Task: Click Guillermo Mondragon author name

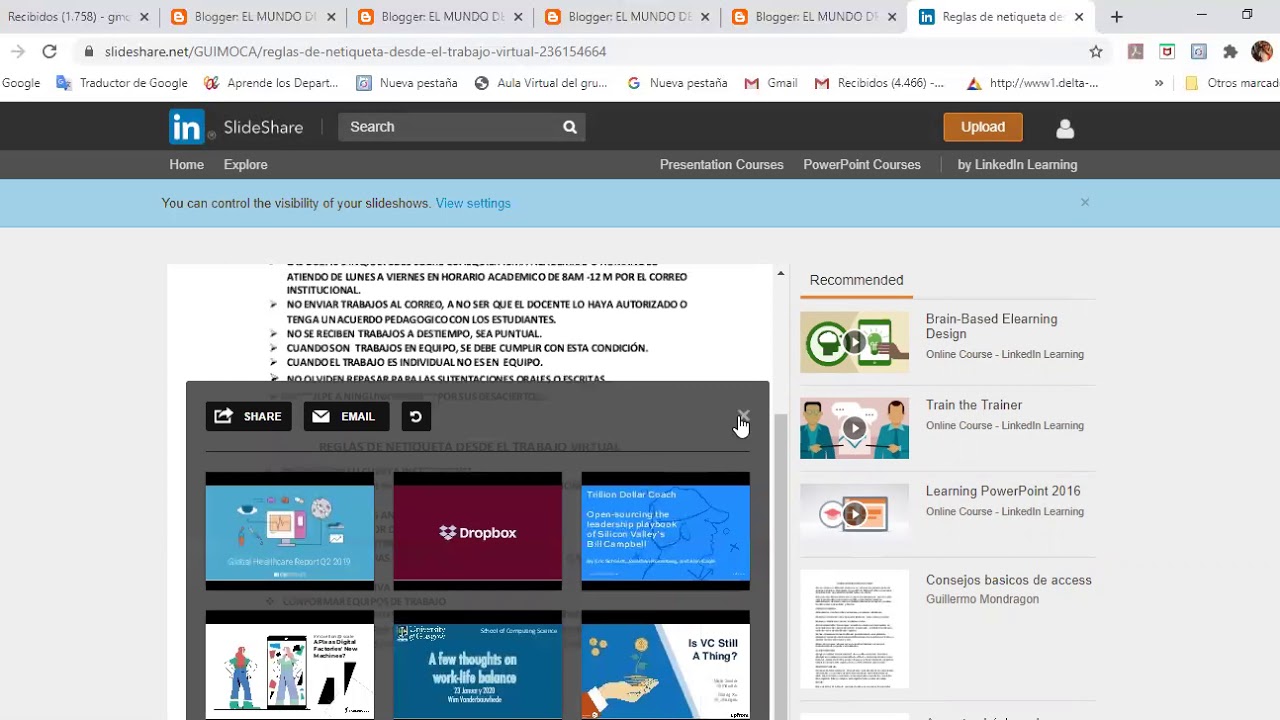Action: (982, 599)
